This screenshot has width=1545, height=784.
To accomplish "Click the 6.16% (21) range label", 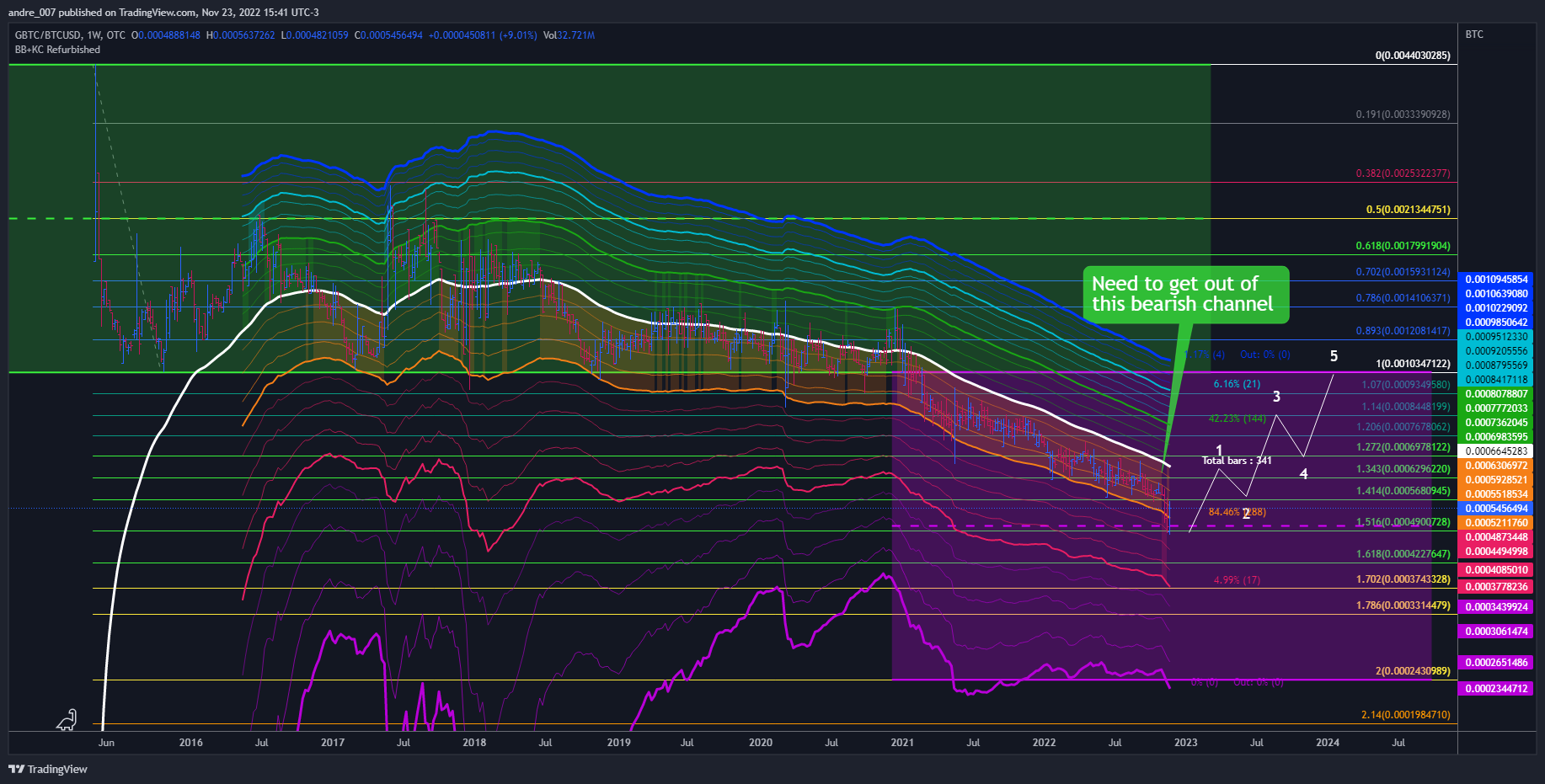I will (x=1237, y=384).
